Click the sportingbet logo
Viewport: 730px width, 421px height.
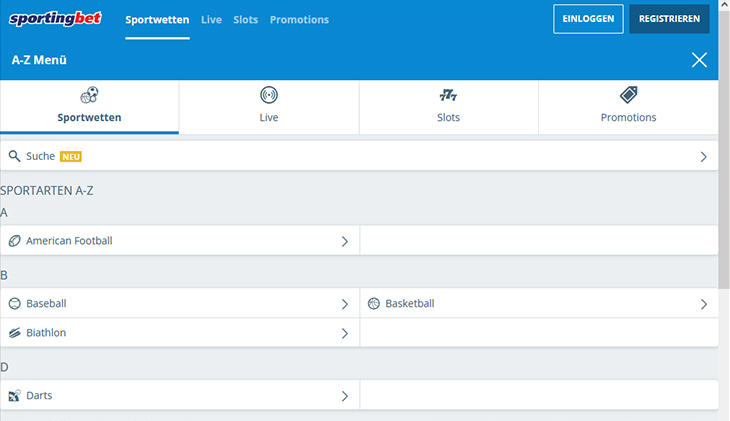tap(55, 19)
